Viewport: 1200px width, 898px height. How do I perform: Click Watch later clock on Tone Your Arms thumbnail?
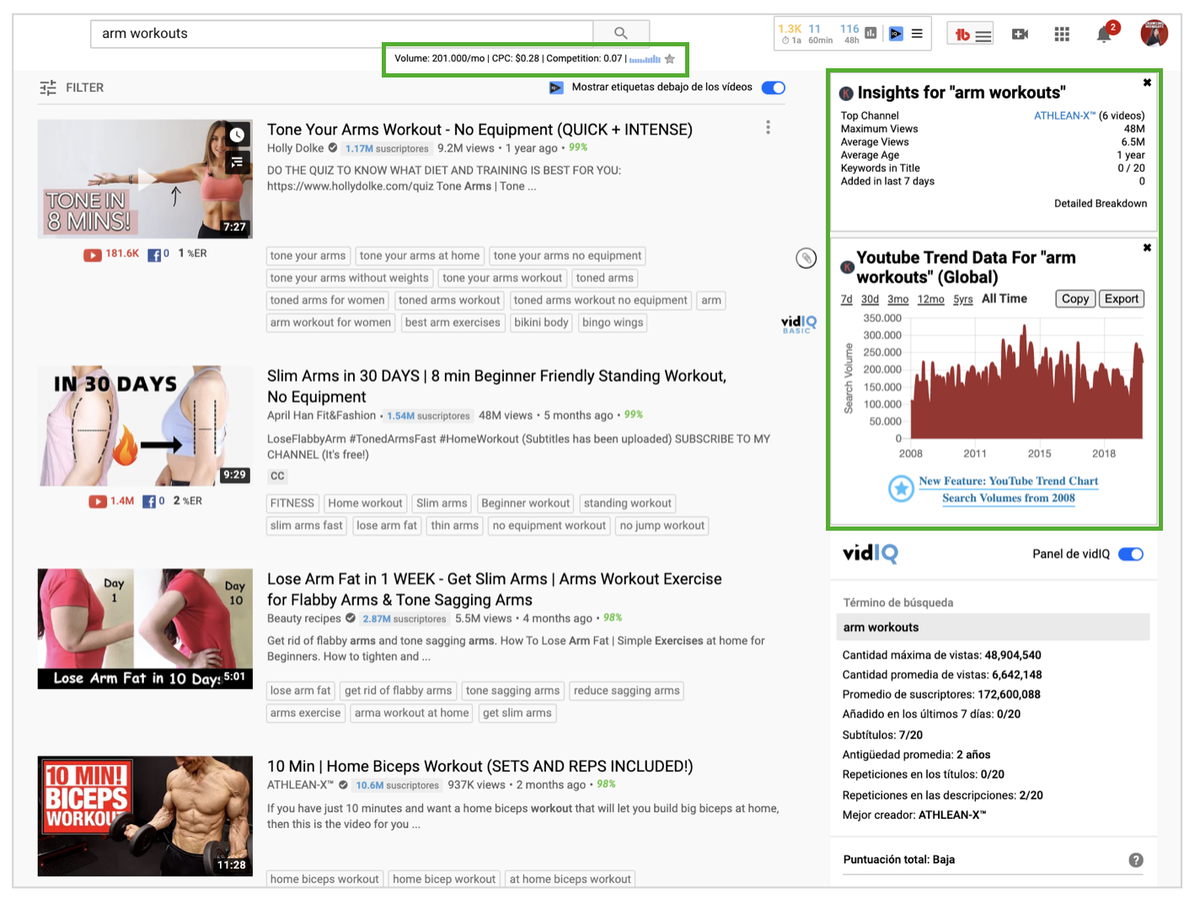click(237, 135)
